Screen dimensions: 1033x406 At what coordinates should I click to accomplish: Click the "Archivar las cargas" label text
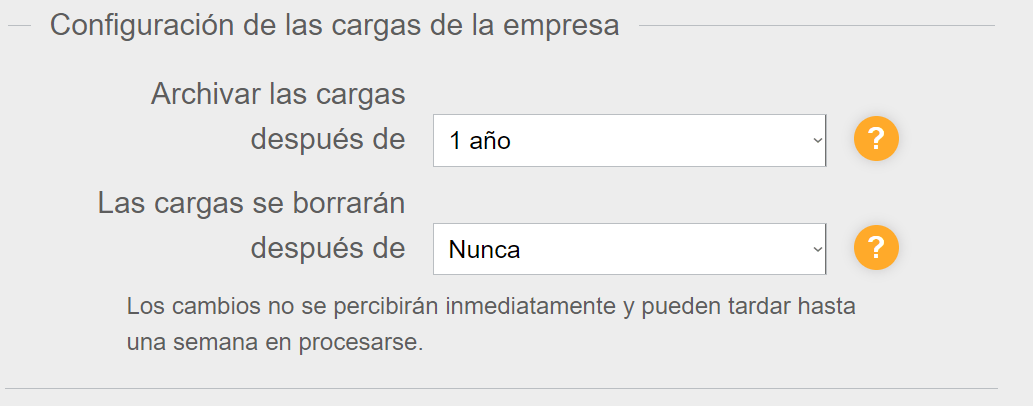[x=278, y=94]
